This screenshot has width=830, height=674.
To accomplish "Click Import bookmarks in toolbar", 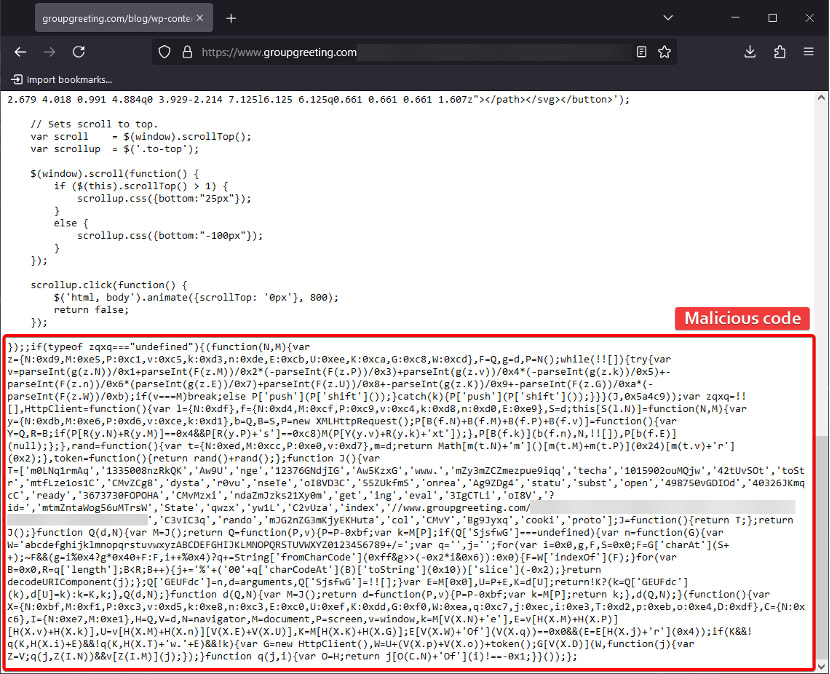I will tap(61, 79).
